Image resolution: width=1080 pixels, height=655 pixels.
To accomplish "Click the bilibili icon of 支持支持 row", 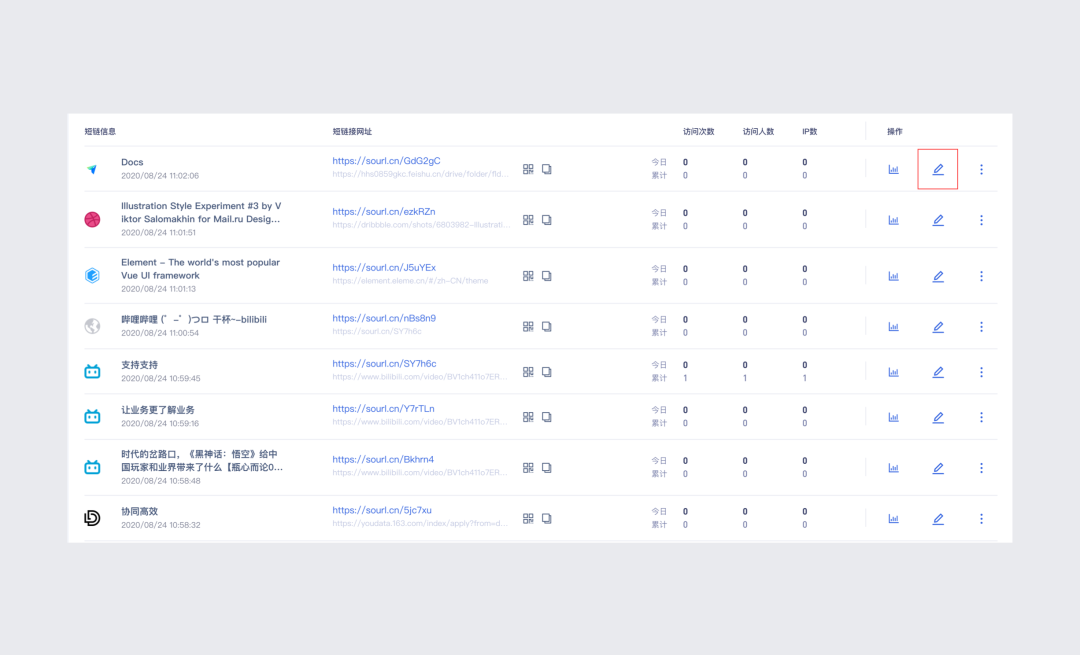I will click(x=92, y=372).
